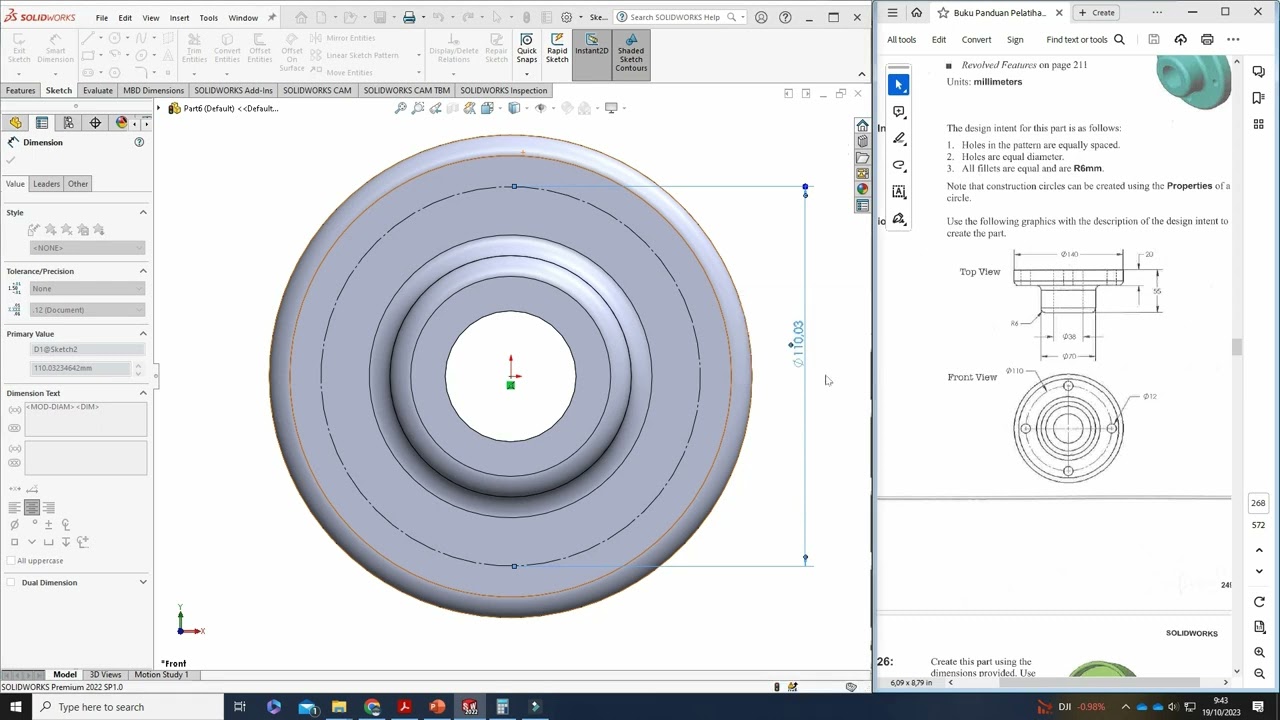Open the SOLIDWORKS Insert menu

[x=179, y=18]
